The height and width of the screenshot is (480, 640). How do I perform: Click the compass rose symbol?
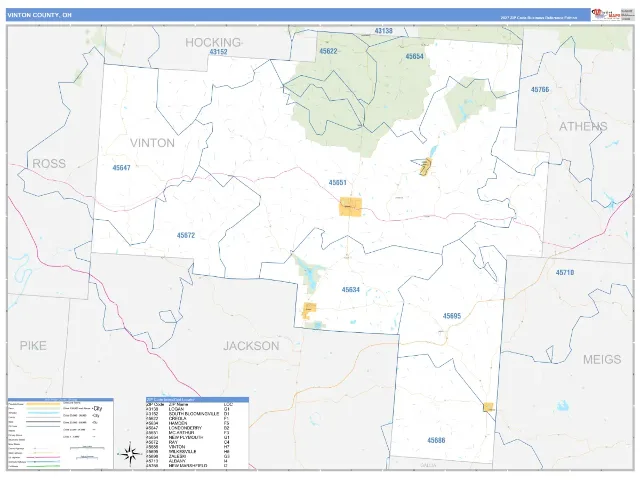click(x=129, y=453)
